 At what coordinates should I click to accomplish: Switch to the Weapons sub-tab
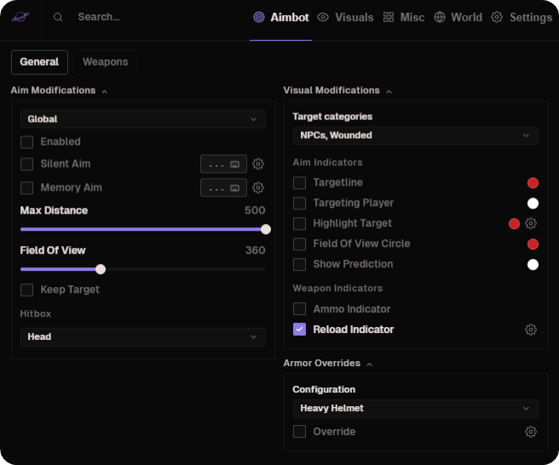point(105,62)
